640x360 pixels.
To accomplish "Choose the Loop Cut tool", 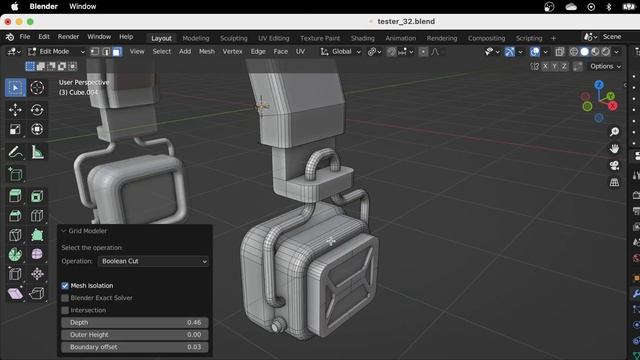I will pyautogui.click(x=37, y=216).
